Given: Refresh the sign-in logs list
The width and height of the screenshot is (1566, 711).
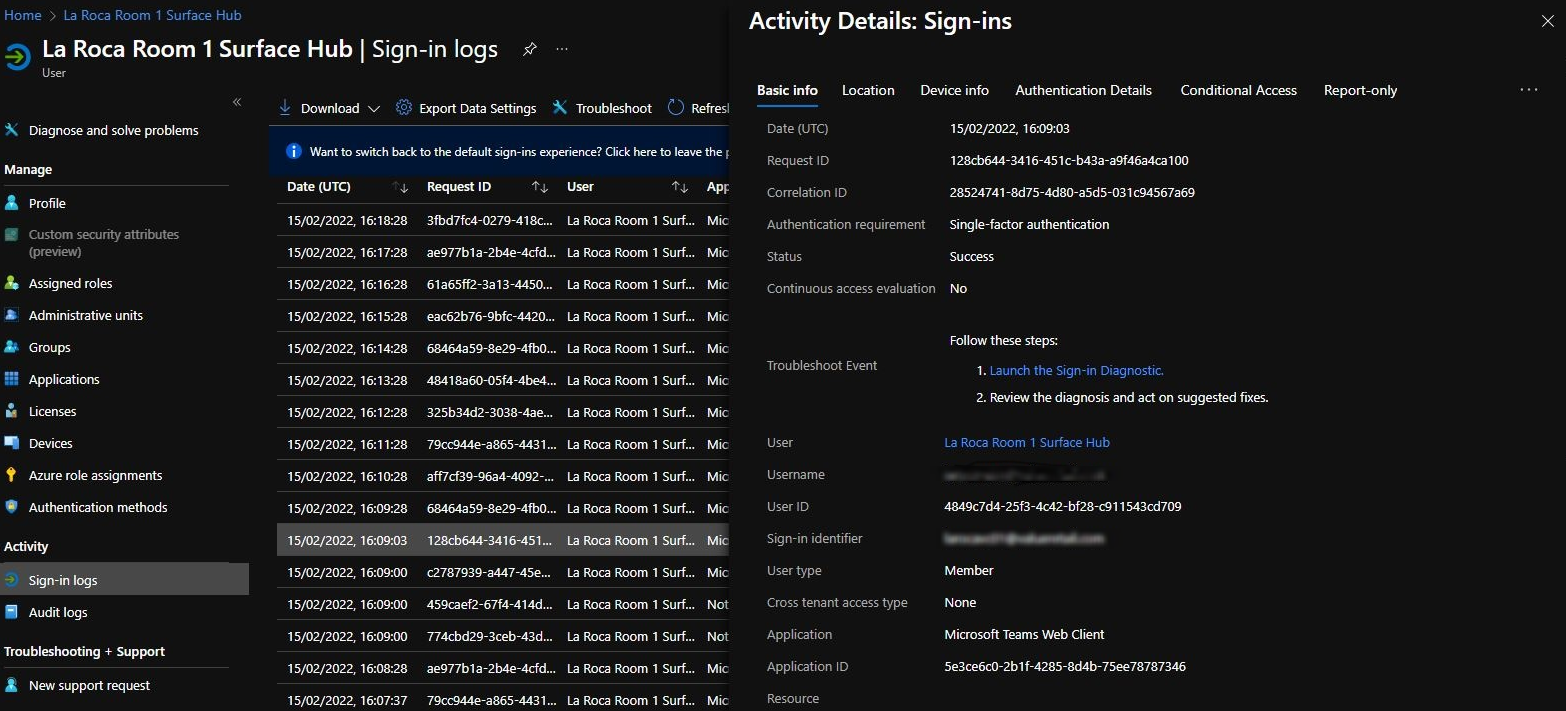Looking at the screenshot, I should (x=700, y=108).
